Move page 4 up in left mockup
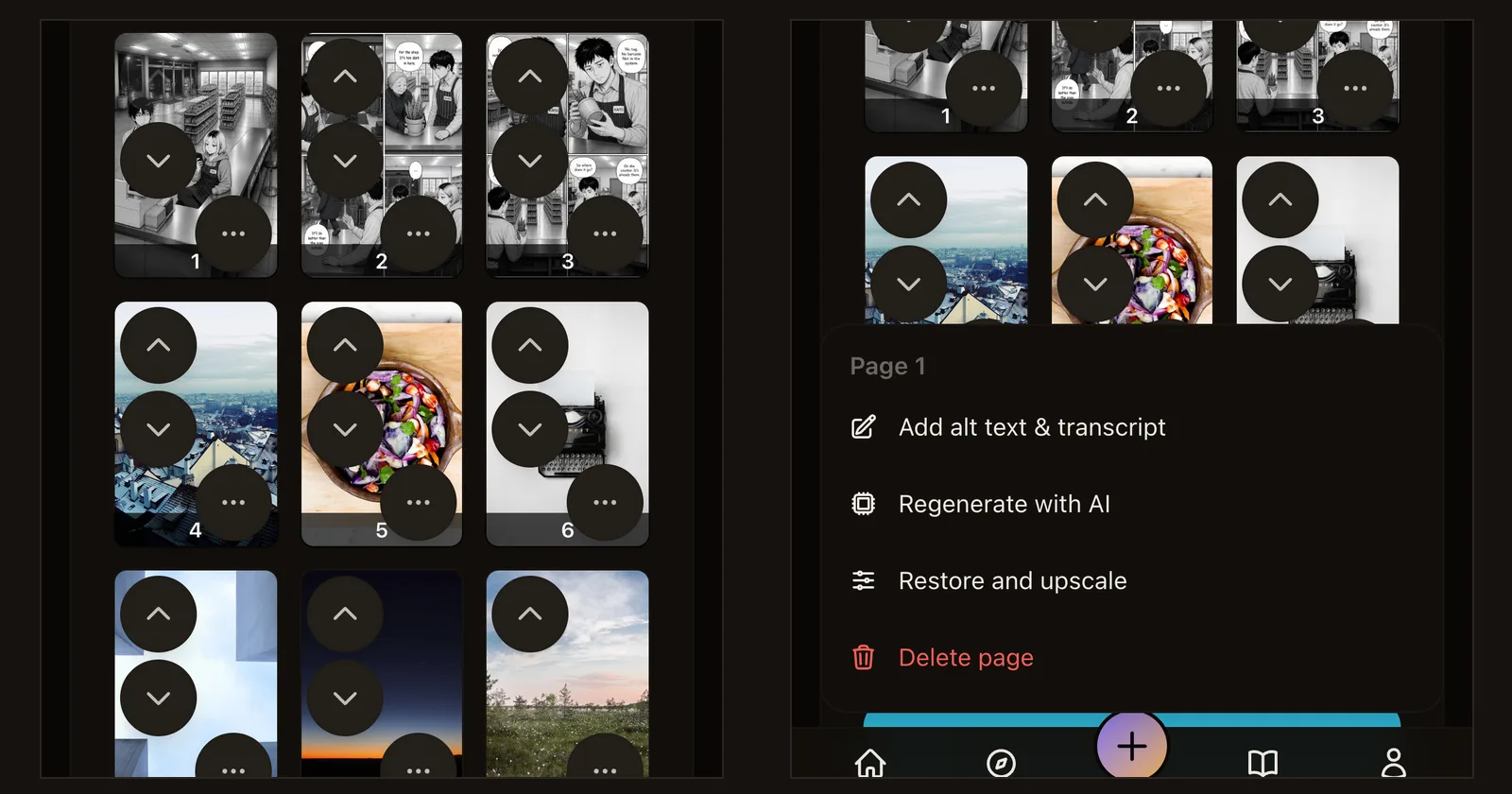 point(159,345)
